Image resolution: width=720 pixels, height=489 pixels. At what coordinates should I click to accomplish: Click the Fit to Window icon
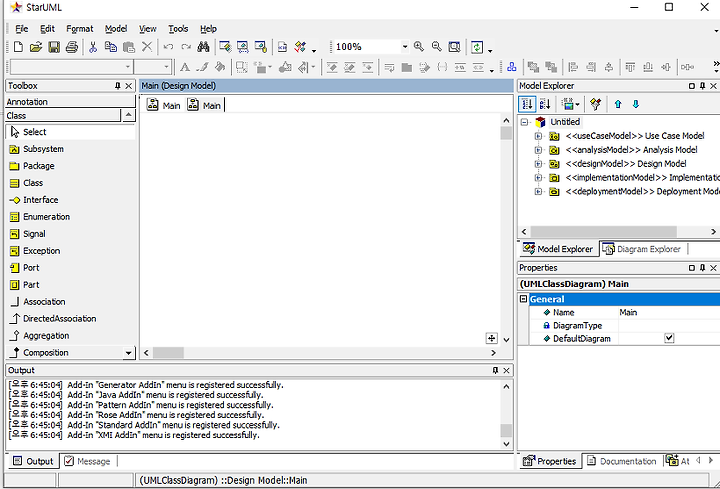pyautogui.click(x=454, y=47)
